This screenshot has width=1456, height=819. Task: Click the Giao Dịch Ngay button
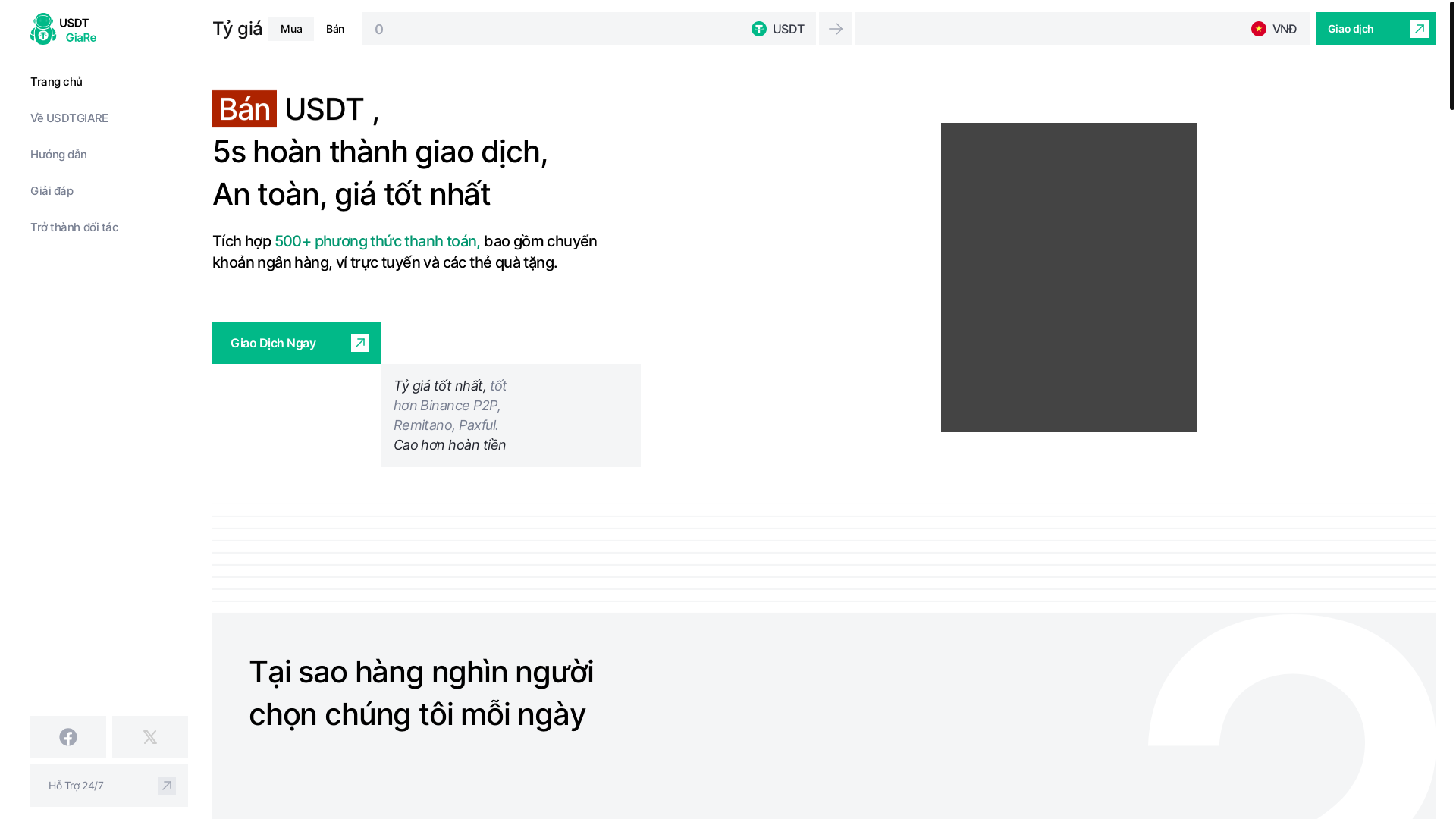click(297, 343)
